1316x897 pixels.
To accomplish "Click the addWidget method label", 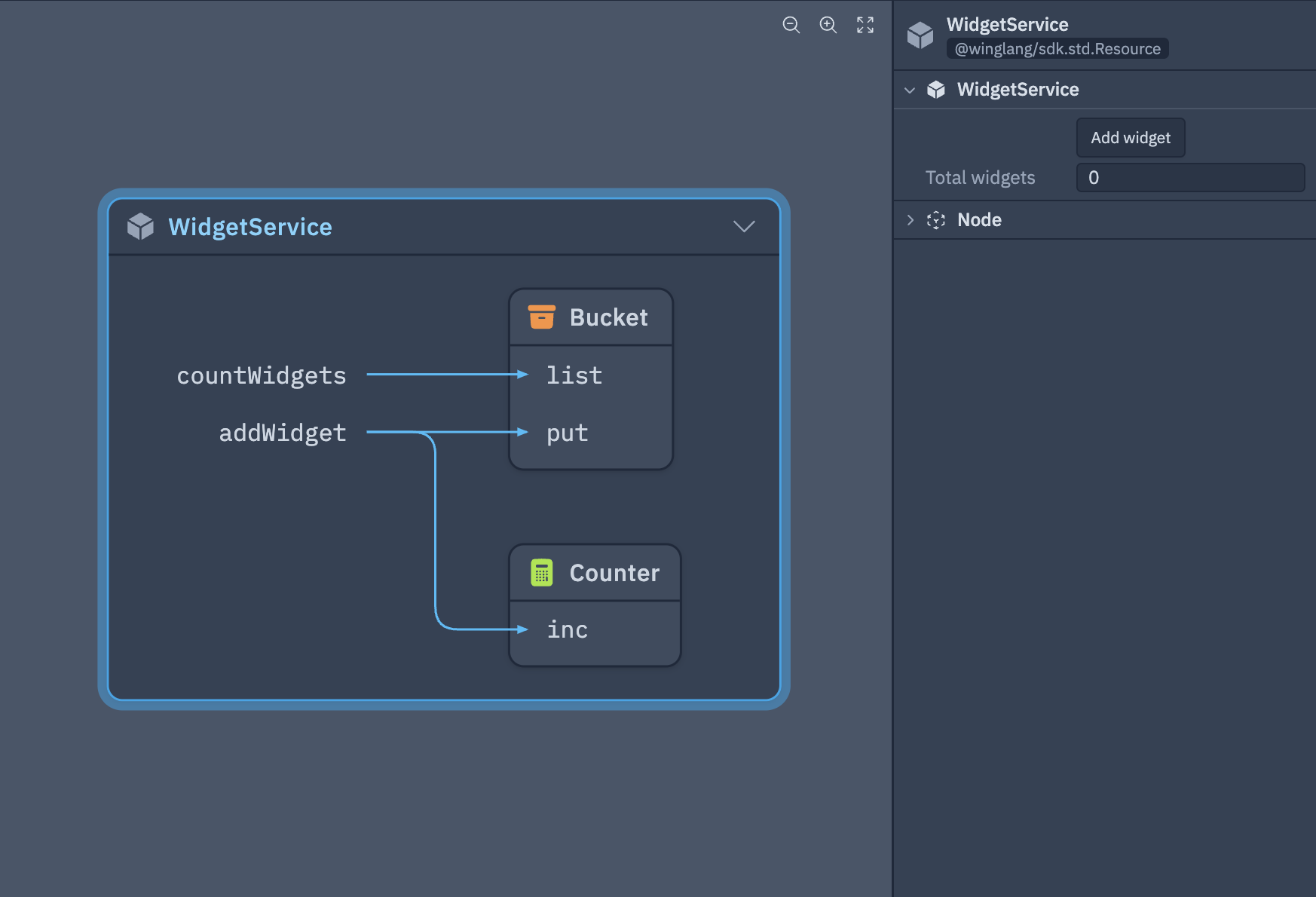I will click(x=282, y=433).
